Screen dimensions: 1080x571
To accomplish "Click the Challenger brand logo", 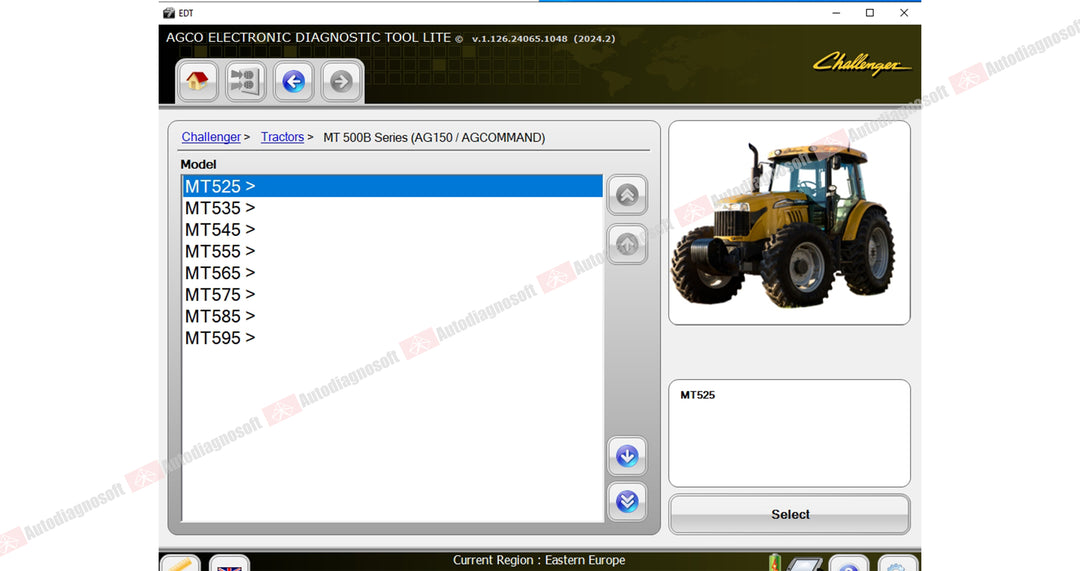I will (x=861, y=63).
